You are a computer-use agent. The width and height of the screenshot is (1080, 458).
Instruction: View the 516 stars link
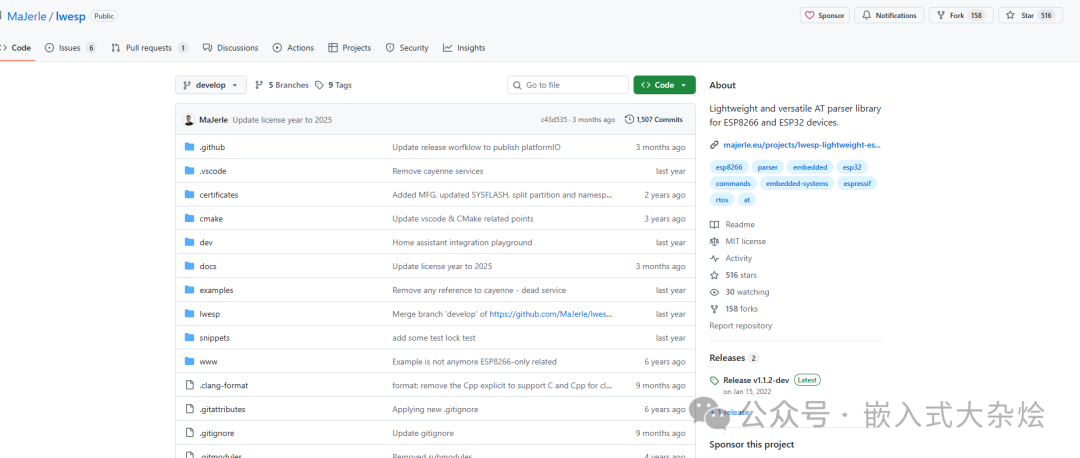coord(734,275)
